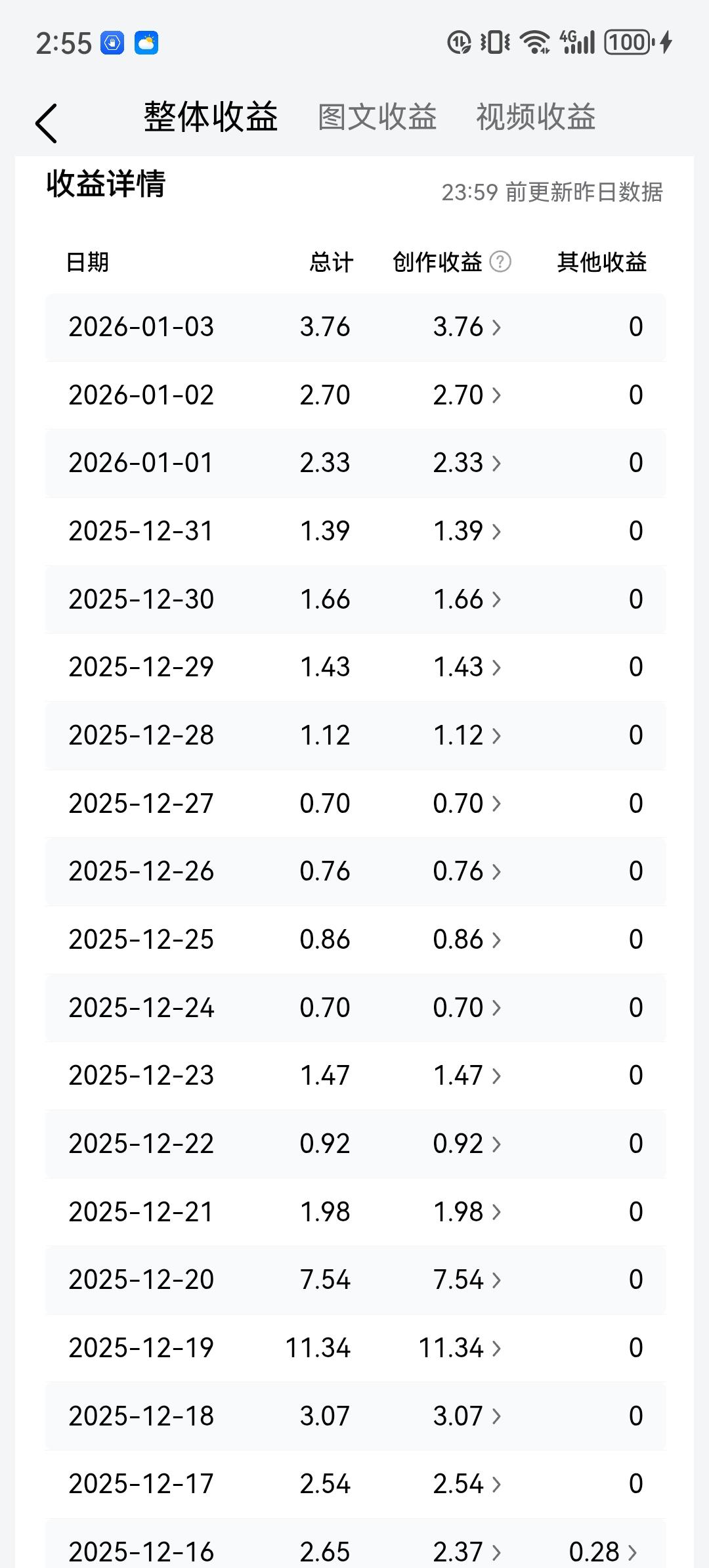709x1568 pixels.
Task: Tap the 总计 column header
Action: pos(331,263)
